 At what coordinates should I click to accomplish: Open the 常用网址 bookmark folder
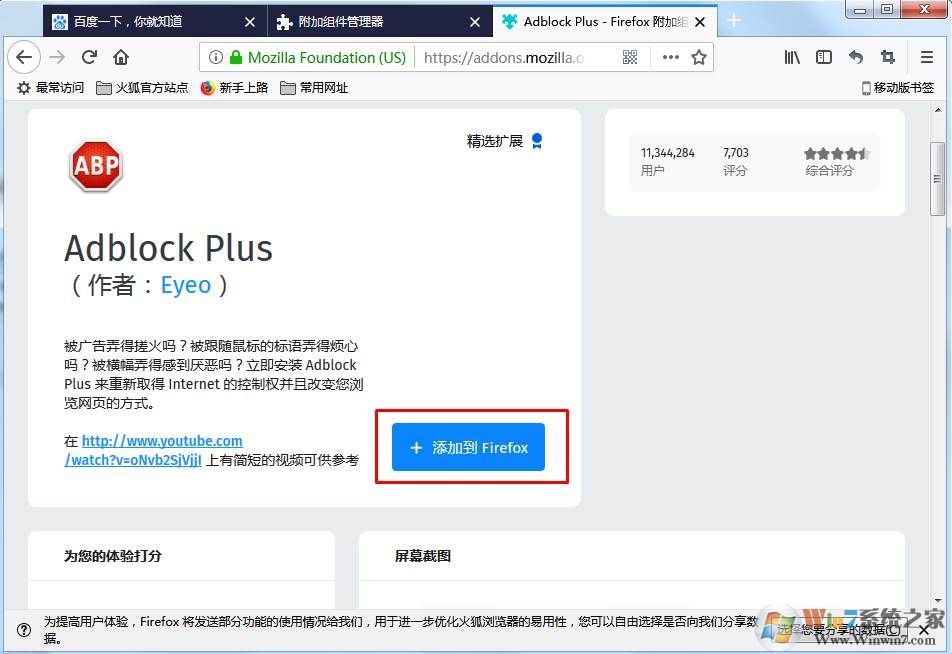(x=314, y=88)
